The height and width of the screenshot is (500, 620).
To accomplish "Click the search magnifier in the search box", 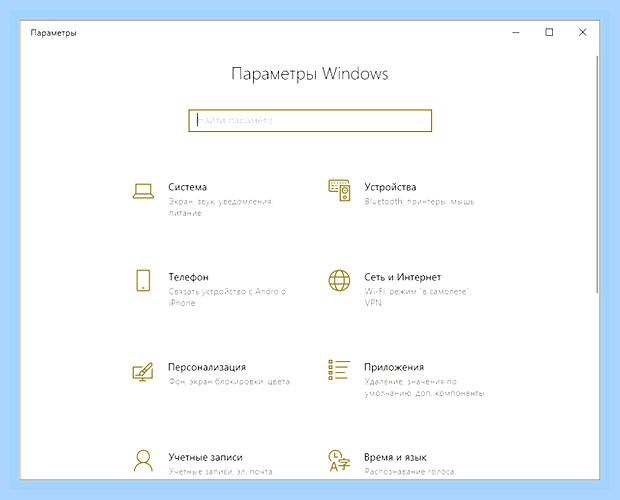I will click(422, 121).
